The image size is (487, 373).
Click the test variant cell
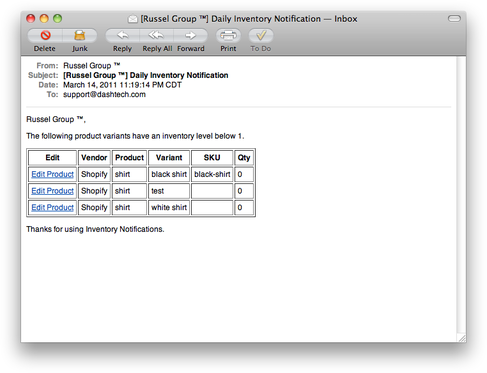pos(169,191)
